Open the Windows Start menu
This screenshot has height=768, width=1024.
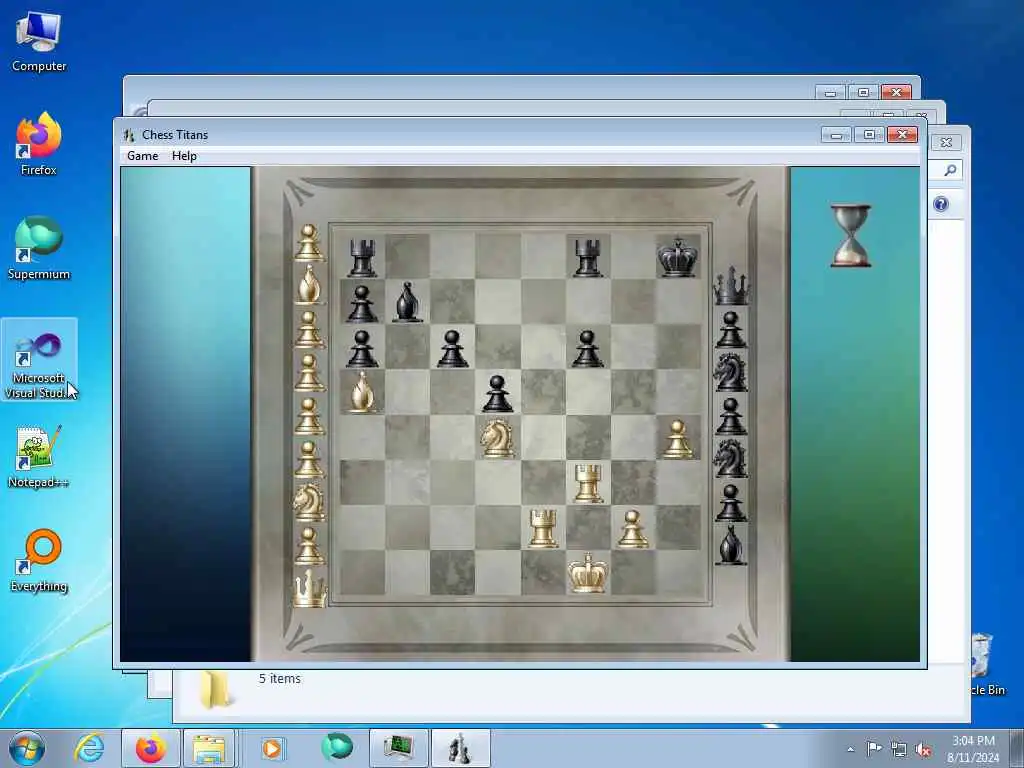(x=27, y=748)
